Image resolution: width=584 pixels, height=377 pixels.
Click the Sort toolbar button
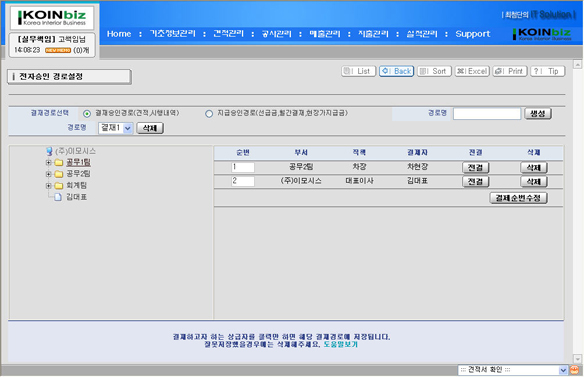434,71
